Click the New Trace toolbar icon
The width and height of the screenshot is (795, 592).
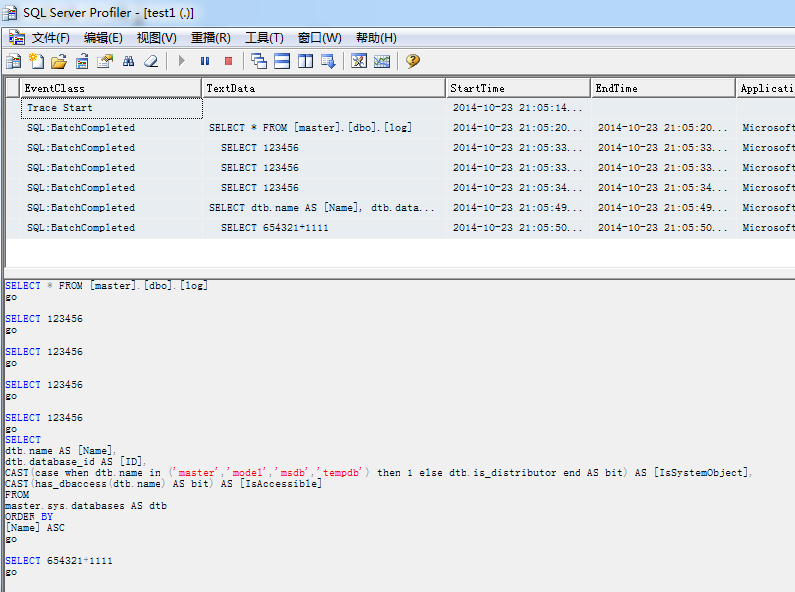(14, 61)
